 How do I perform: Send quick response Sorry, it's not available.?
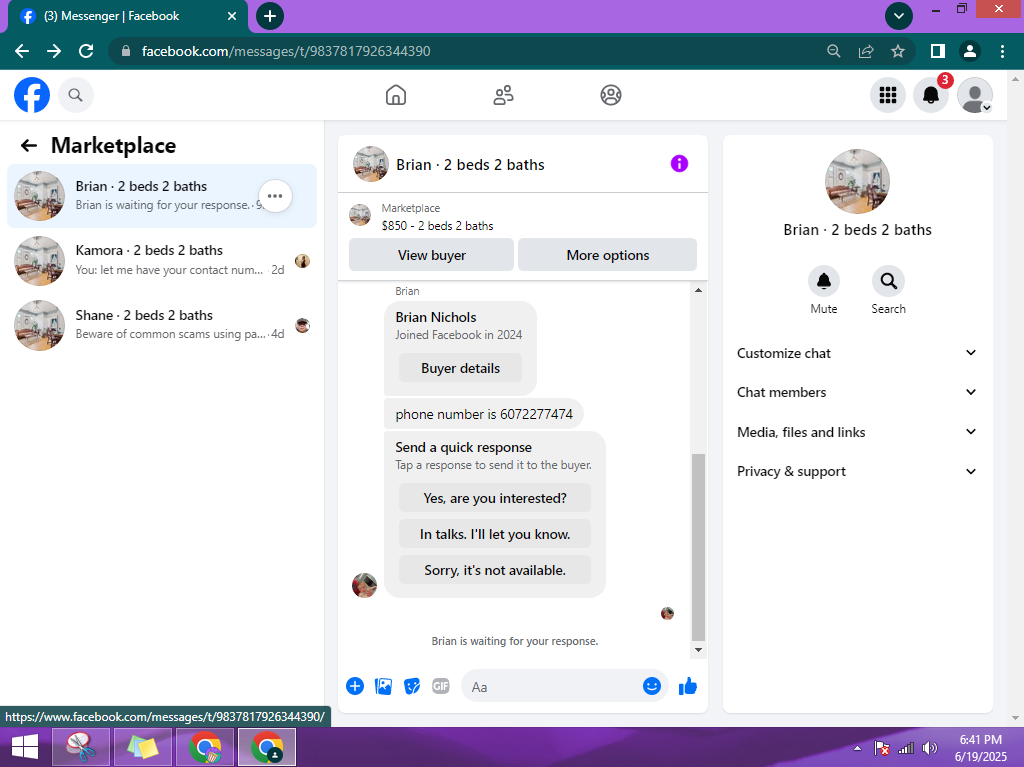tap(495, 570)
